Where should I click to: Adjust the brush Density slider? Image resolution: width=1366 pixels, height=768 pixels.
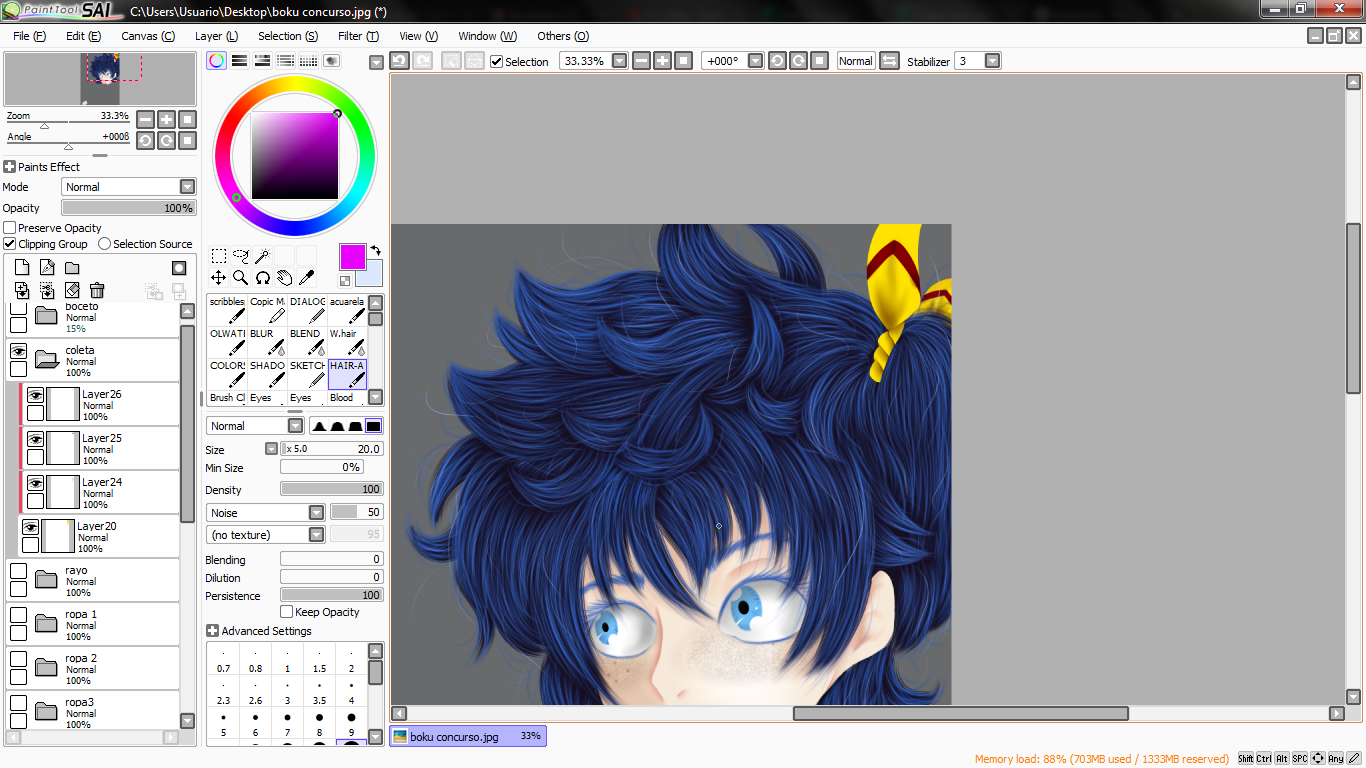point(331,490)
